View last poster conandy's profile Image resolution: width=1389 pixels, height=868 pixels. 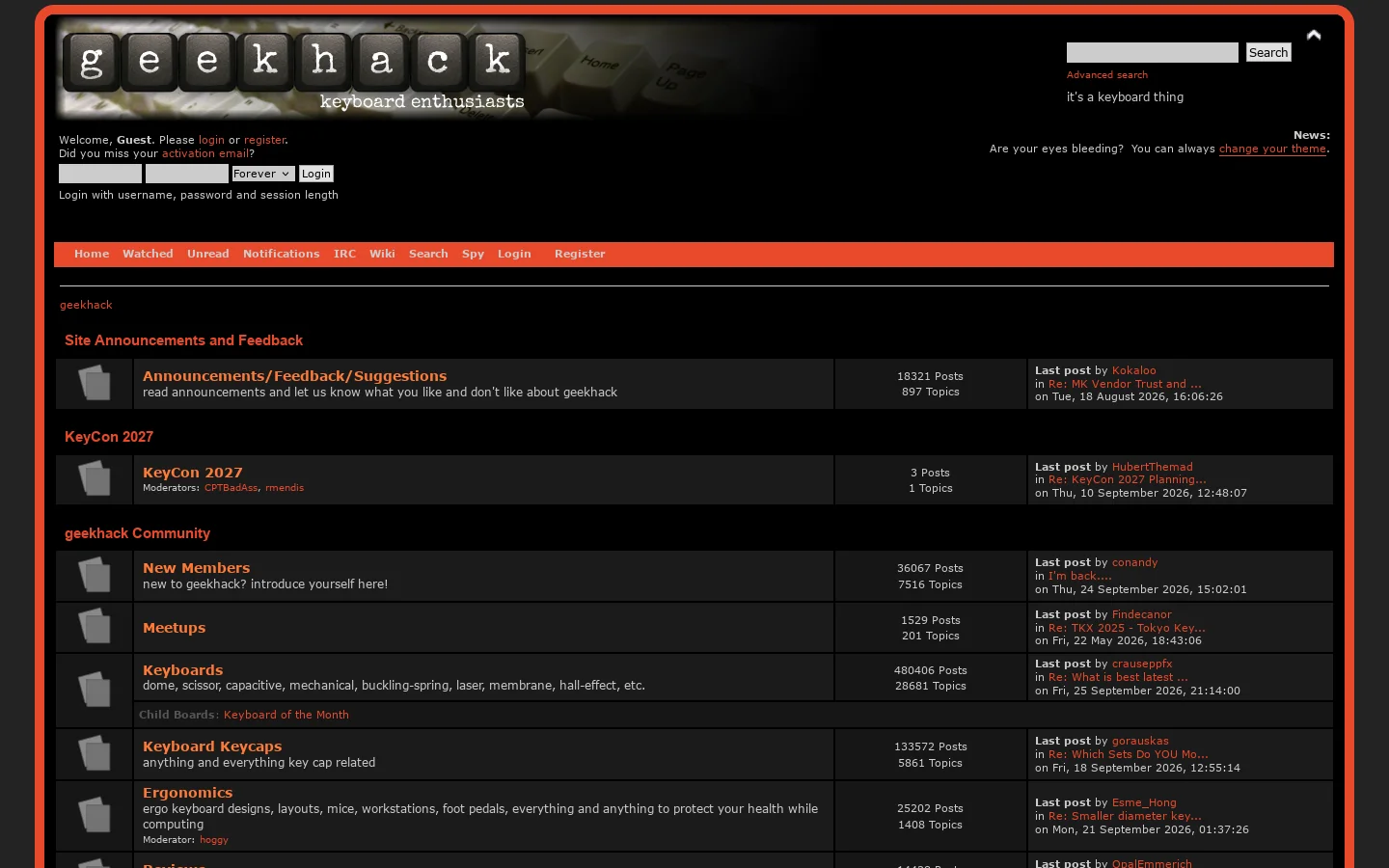(1134, 562)
